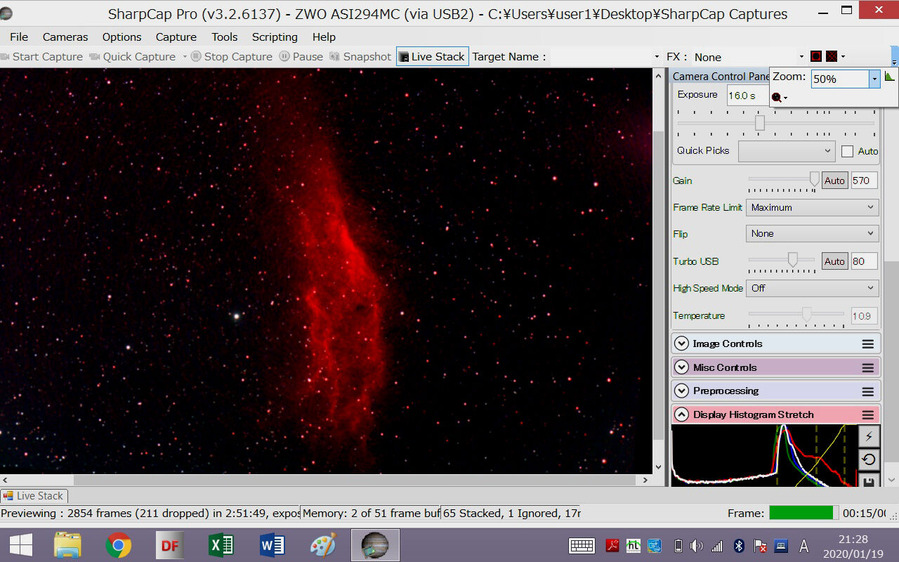Click the Turbo USB slider thumb
Screen dimensions: 899x562
(x=792, y=260)
